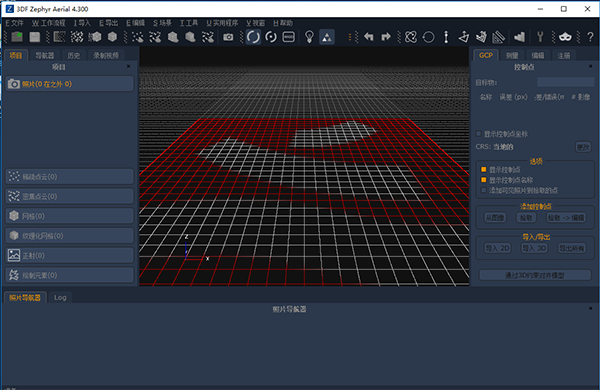Open the W workflow menu
This screenshot has width=600, height=390.
[x=49, y=23]
